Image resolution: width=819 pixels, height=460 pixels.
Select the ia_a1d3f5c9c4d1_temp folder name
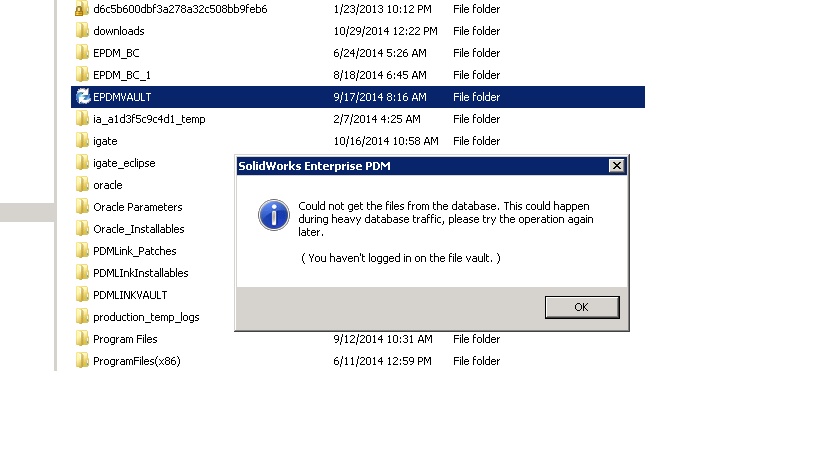(x=149, y=119)
